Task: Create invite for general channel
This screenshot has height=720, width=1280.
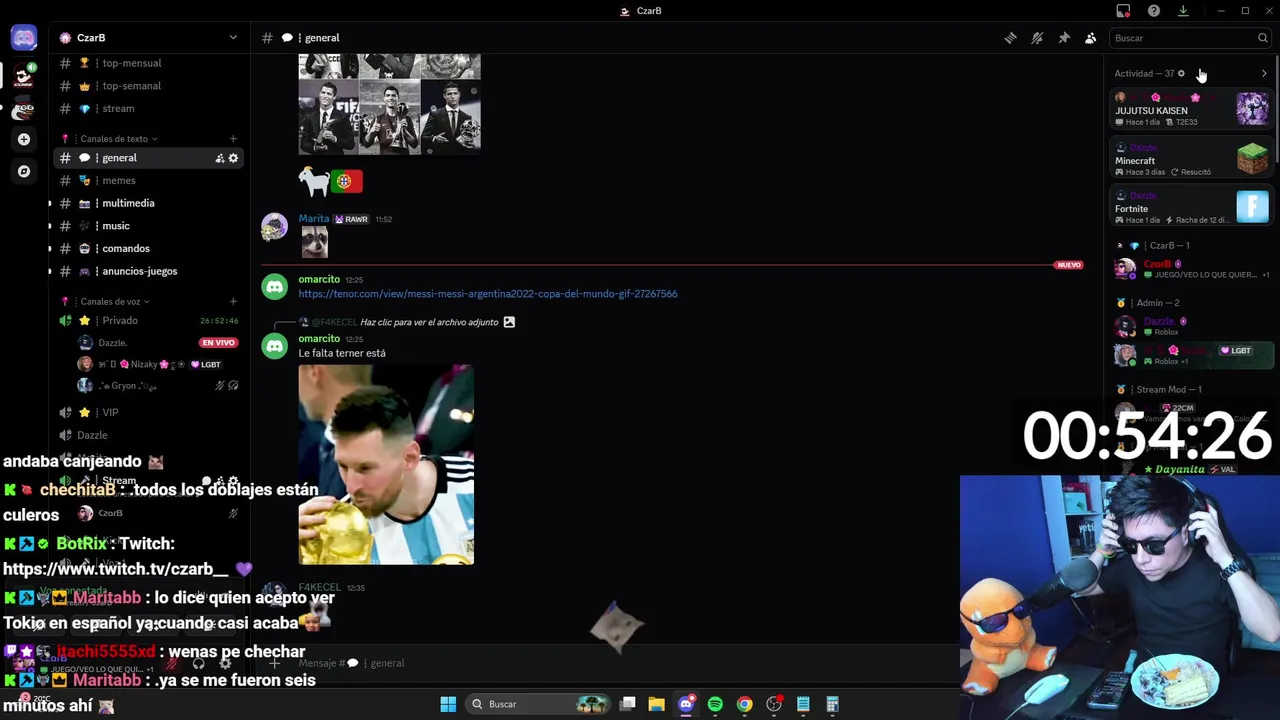Action: point(219,158)
